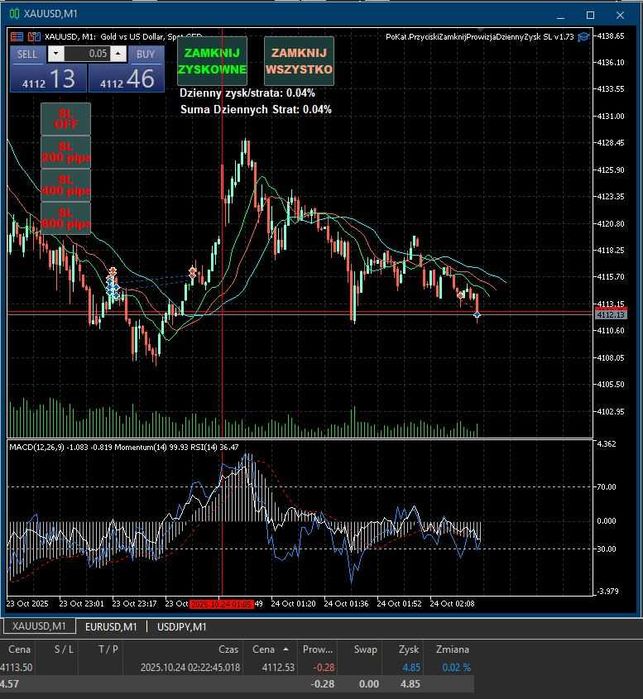Click the 4102.95 price scale label
643x699 pixels.
pyautogui.click(x=610, y=411)
